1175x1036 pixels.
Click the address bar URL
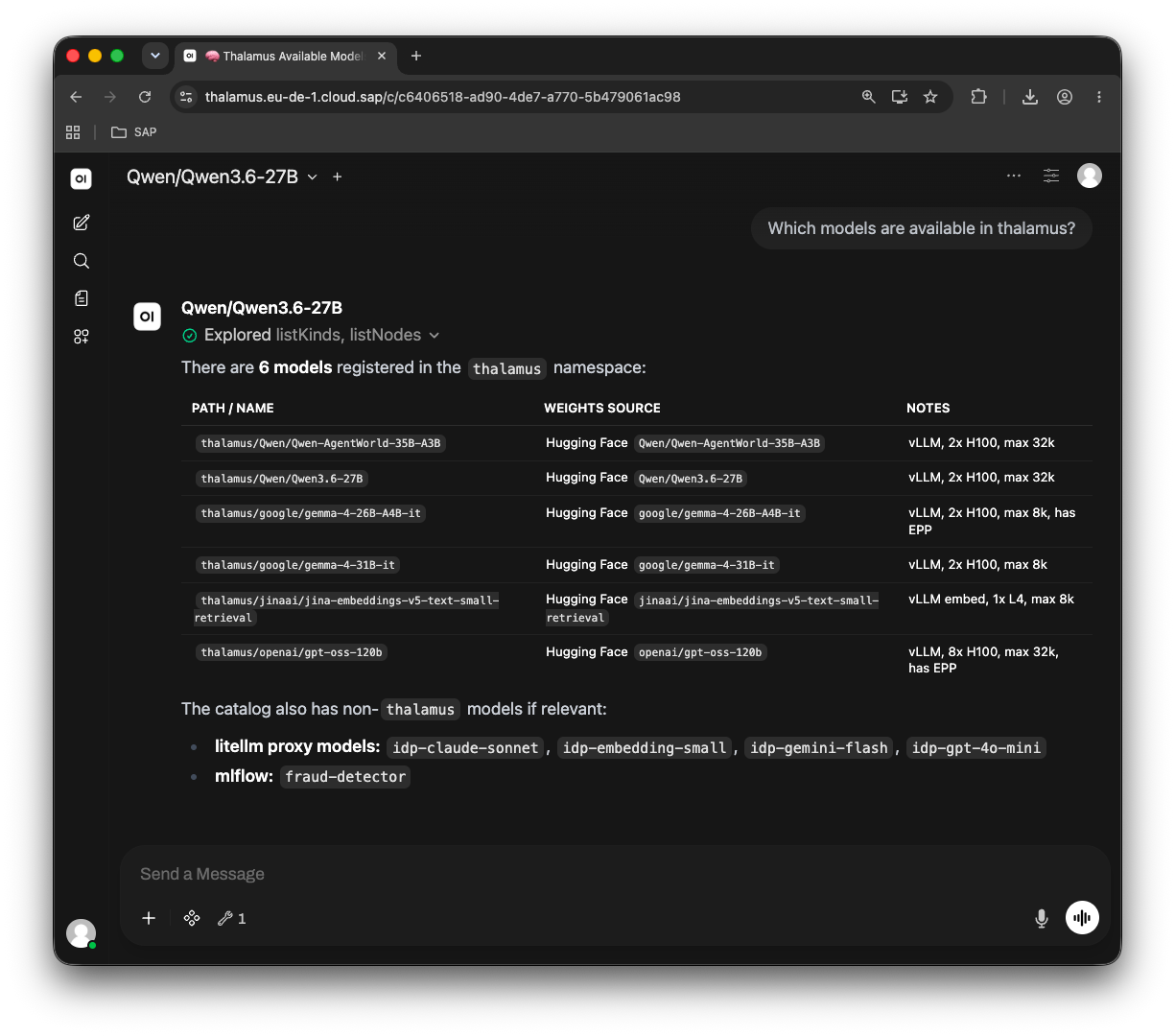(443, 97)
